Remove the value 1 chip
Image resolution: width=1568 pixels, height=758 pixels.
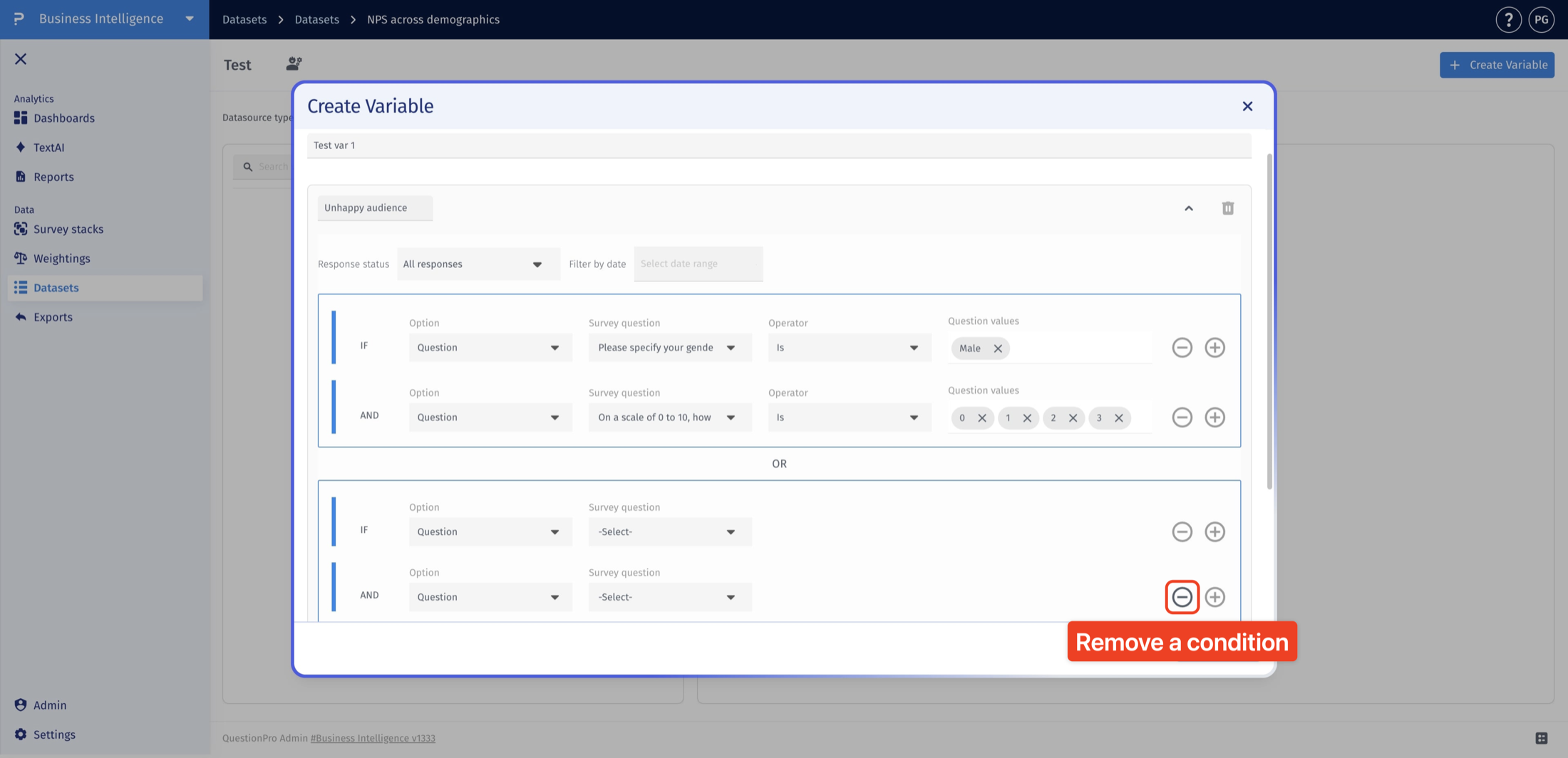[x=1027, y=418]
